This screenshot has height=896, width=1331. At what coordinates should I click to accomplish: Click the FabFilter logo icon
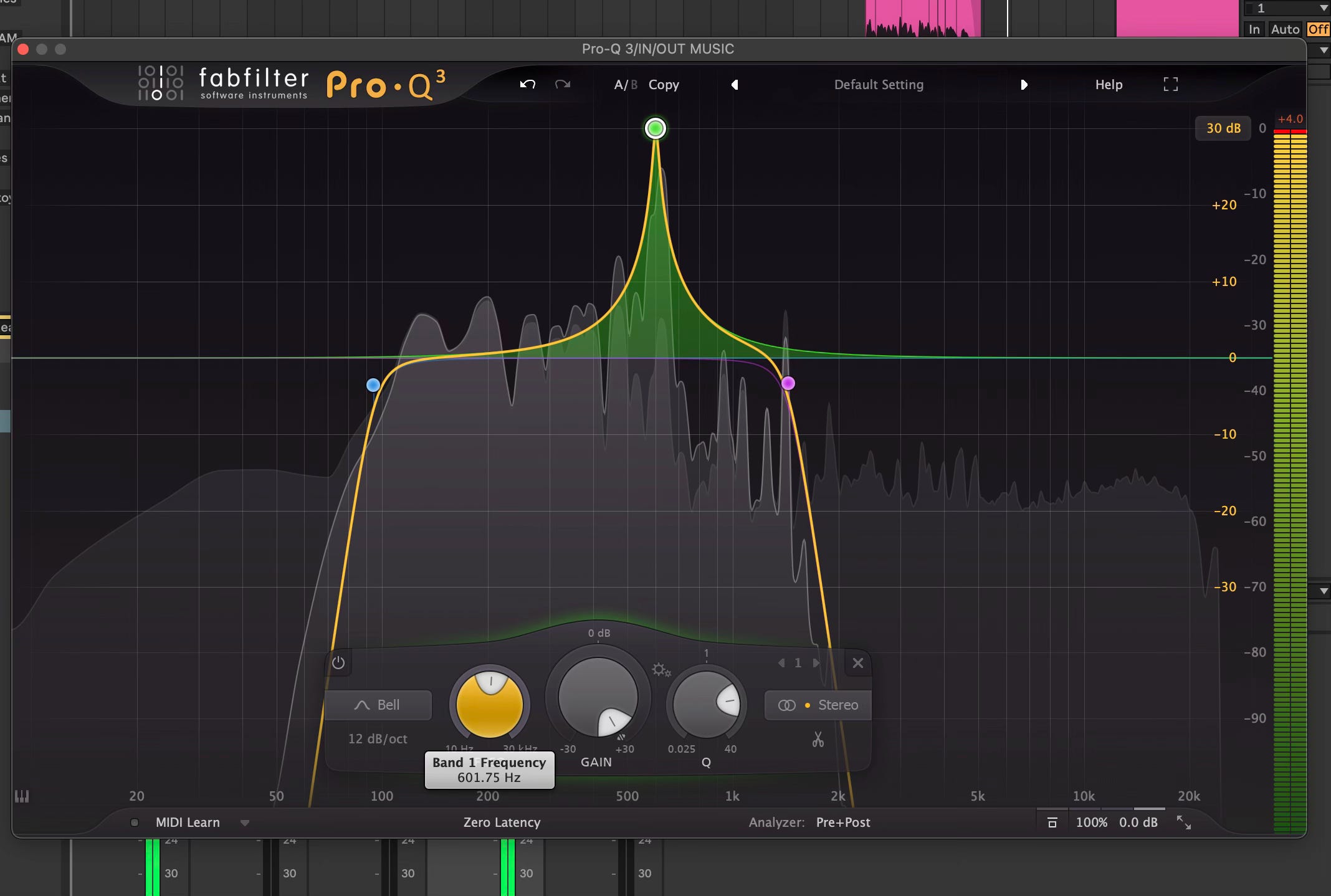point(160,83)
